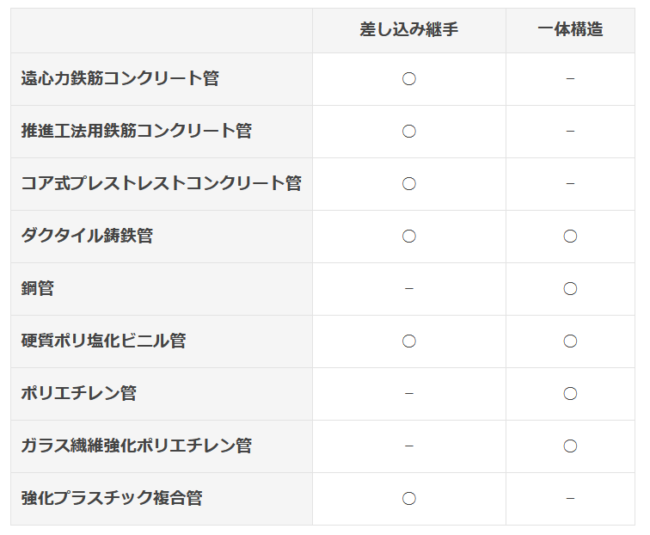Click the circle for ポリエチレン管 under 一体構造
Screen dimensions: 650x535
pyautogui.click(x=570, y=393)
